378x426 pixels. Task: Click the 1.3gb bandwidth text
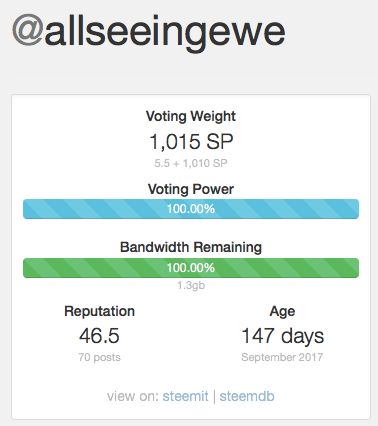[x=191, y=285]
